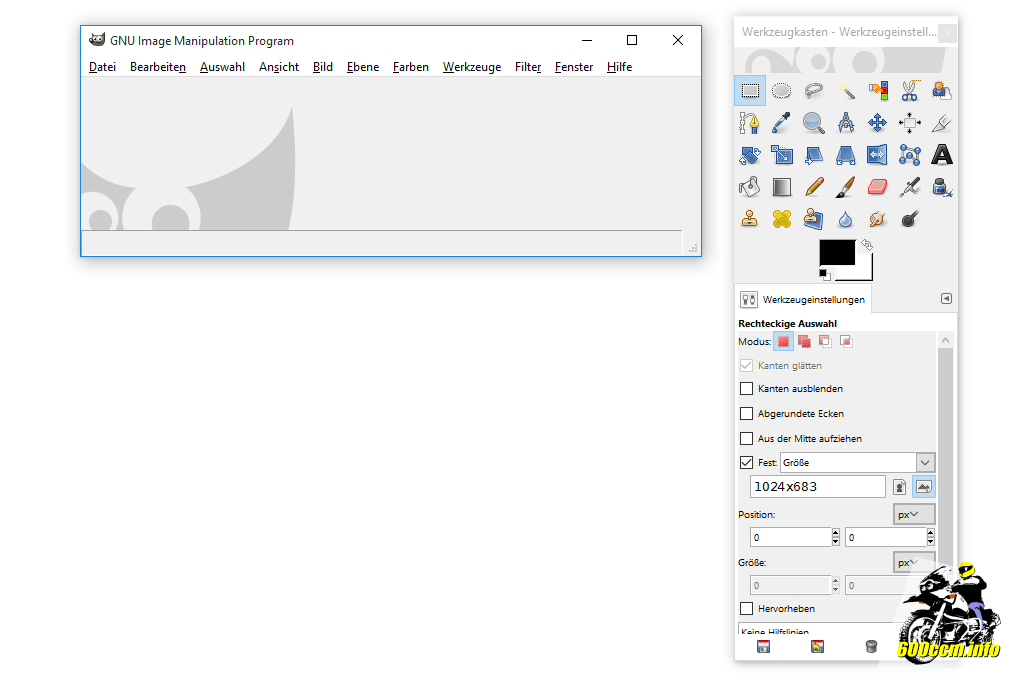1024x683 pixels.
Task: Select the Heal tool
Action: (x=782, y=219)
